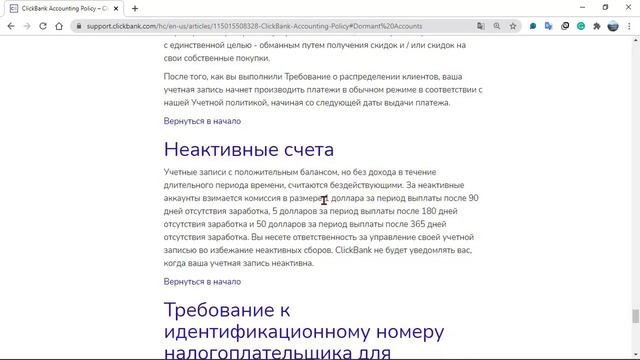Go back to the previous page

(11, 26)
